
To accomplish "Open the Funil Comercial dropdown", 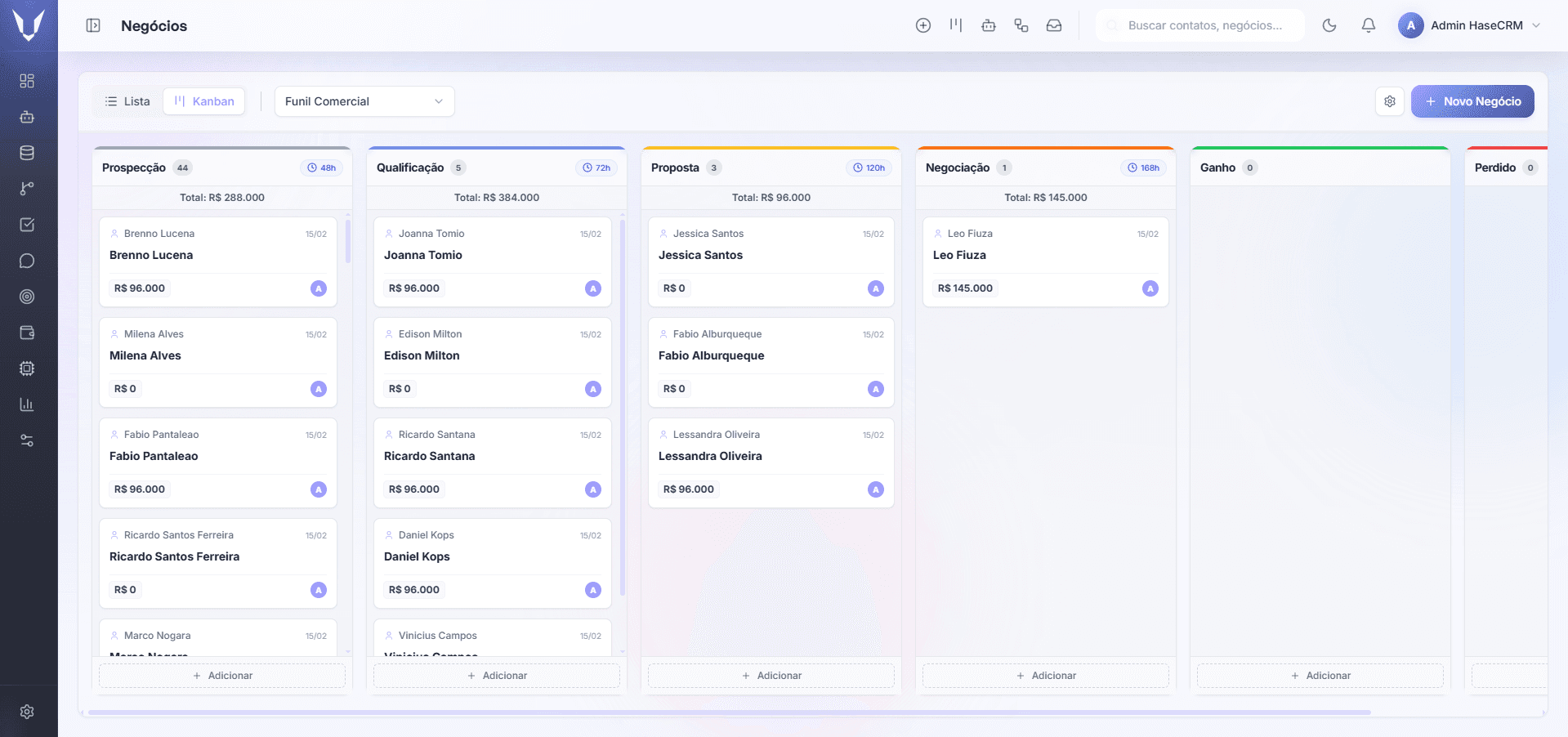I will pos(364,100).
